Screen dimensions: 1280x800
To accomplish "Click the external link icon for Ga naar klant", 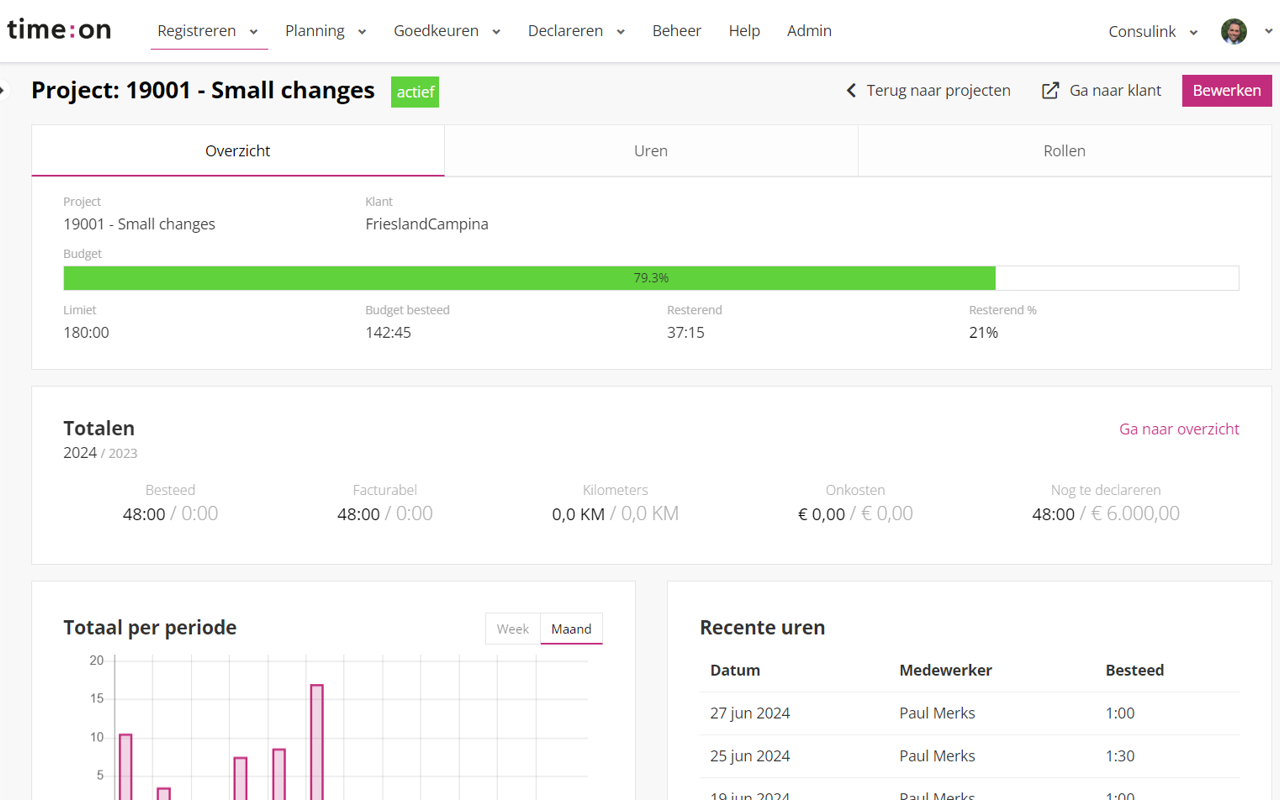I will click(1050, 90).
